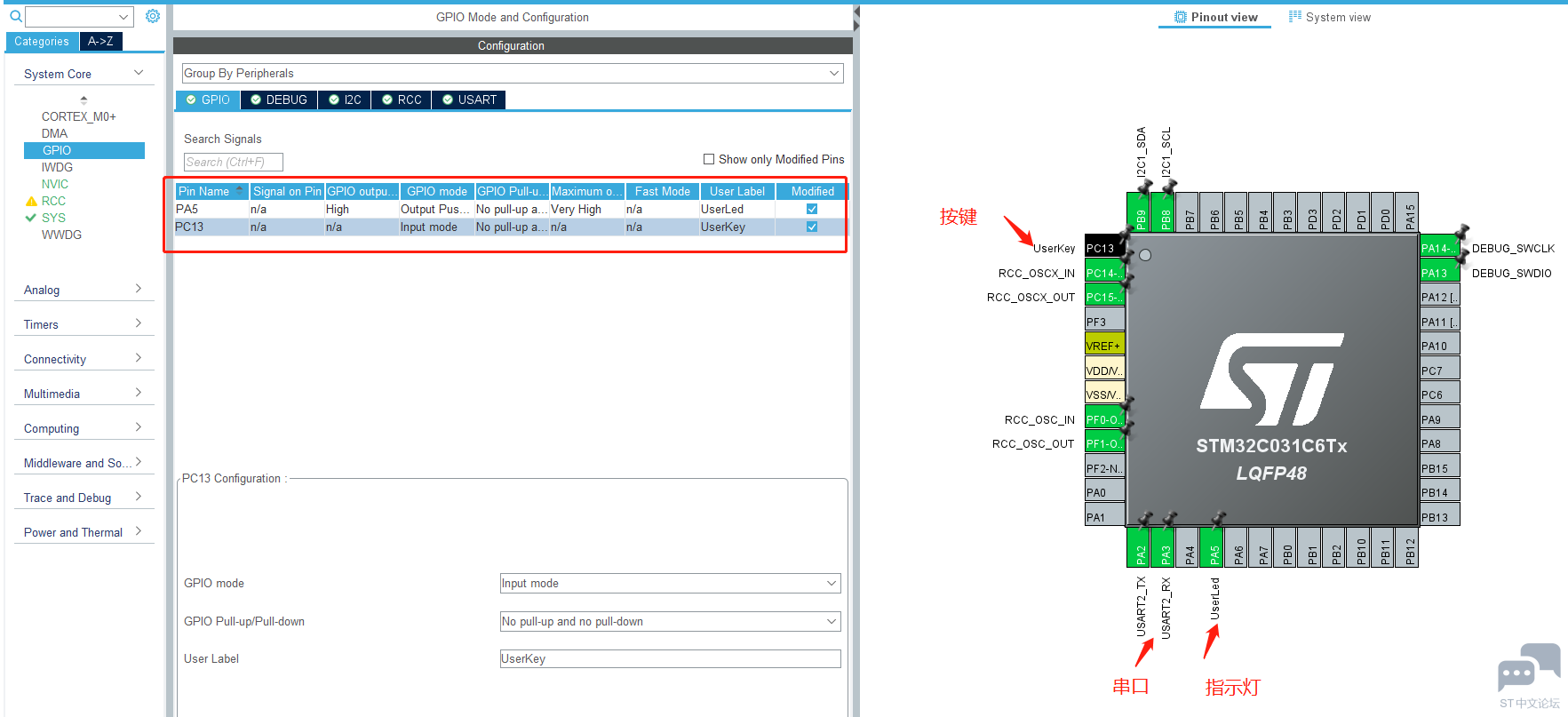Sort by Modified column header

[x=812, y=192]
